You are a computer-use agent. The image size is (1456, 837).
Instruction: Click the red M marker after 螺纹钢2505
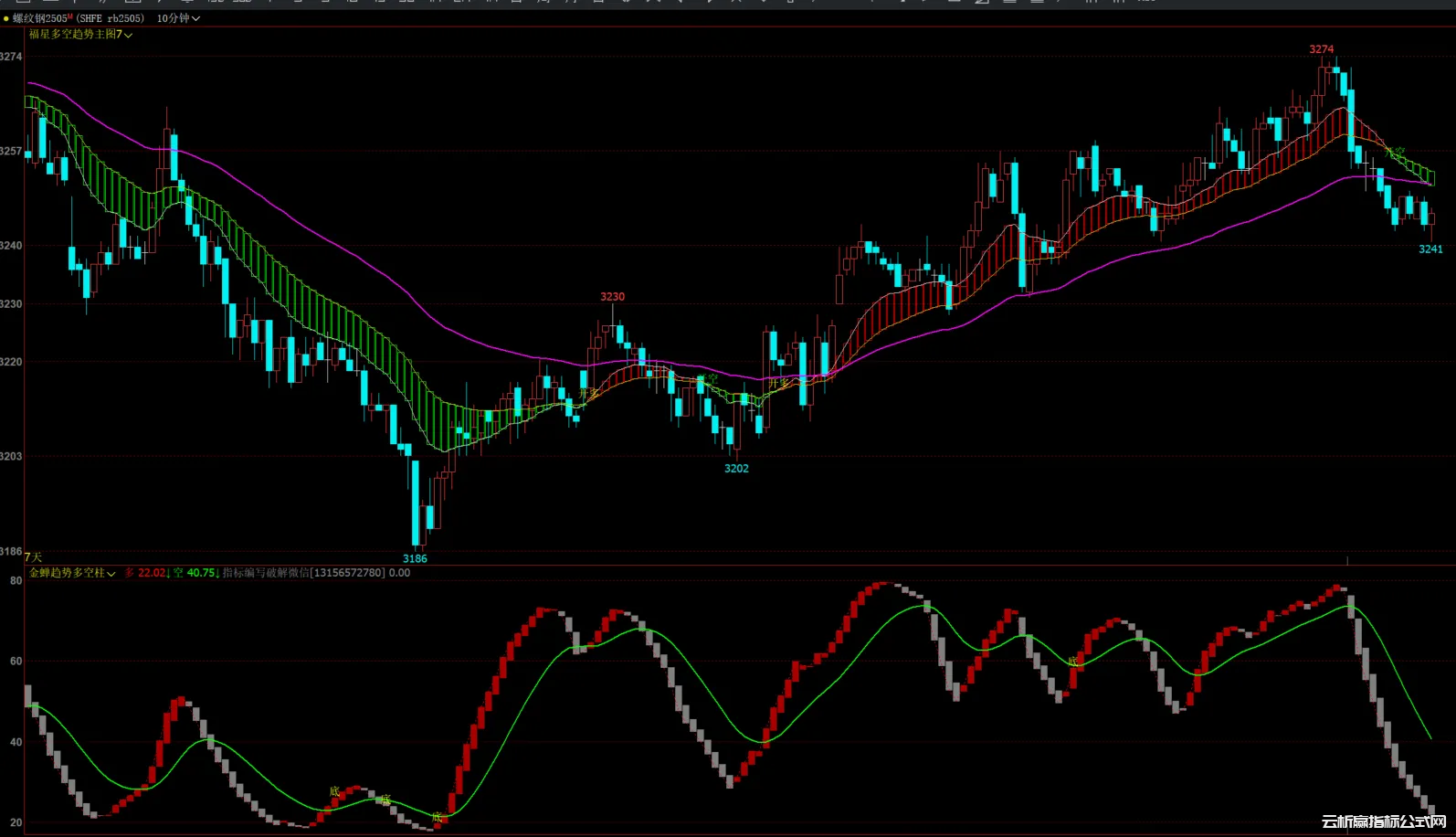pyautogui.click(x=70, y=17)
